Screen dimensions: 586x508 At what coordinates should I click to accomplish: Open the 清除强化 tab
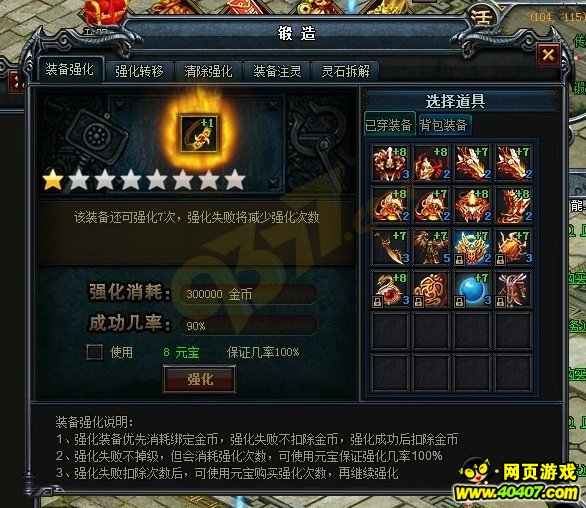(x=208, y=71)
